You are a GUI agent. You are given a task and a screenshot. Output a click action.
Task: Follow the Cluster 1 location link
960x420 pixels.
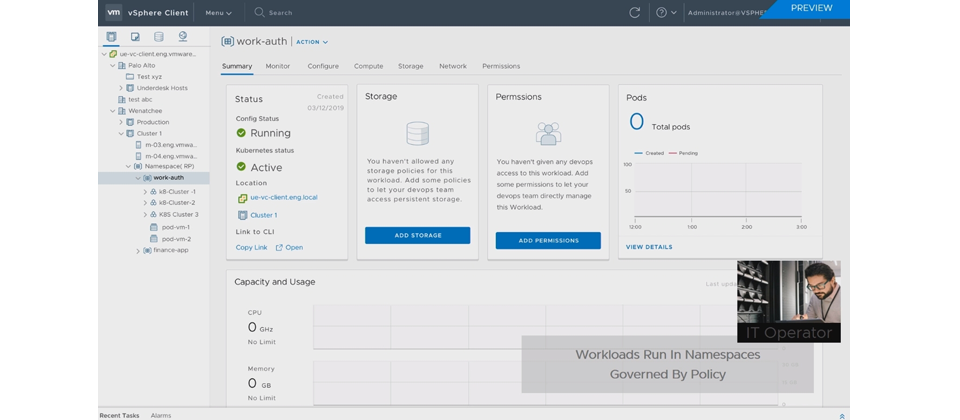[x=264, y=215]
